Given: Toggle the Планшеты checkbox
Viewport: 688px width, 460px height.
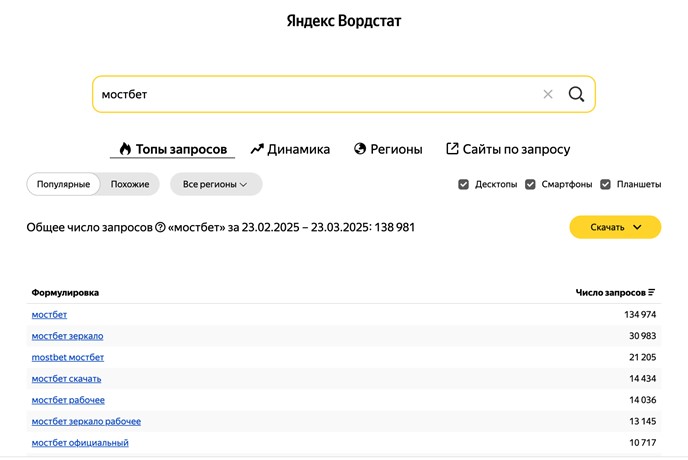Looking at the screenshot, I should click(x=606, y=184).
